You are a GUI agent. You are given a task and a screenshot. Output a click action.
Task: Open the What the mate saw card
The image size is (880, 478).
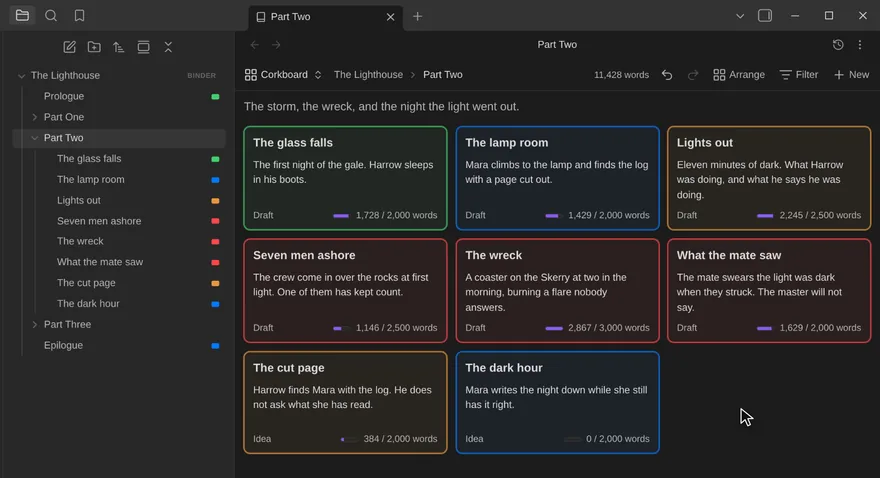point(769,291)
